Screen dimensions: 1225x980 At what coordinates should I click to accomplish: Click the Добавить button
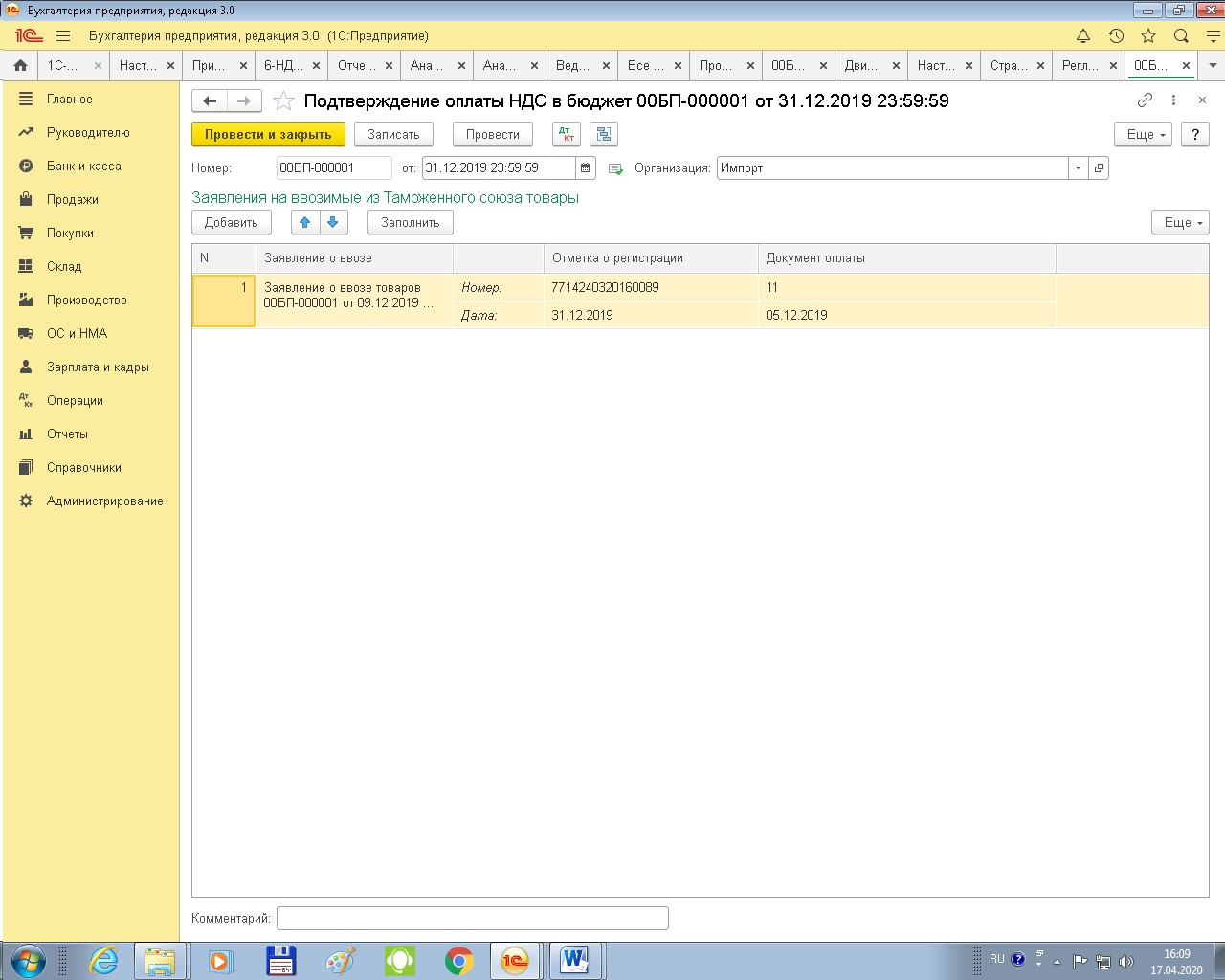pos(232,222)
